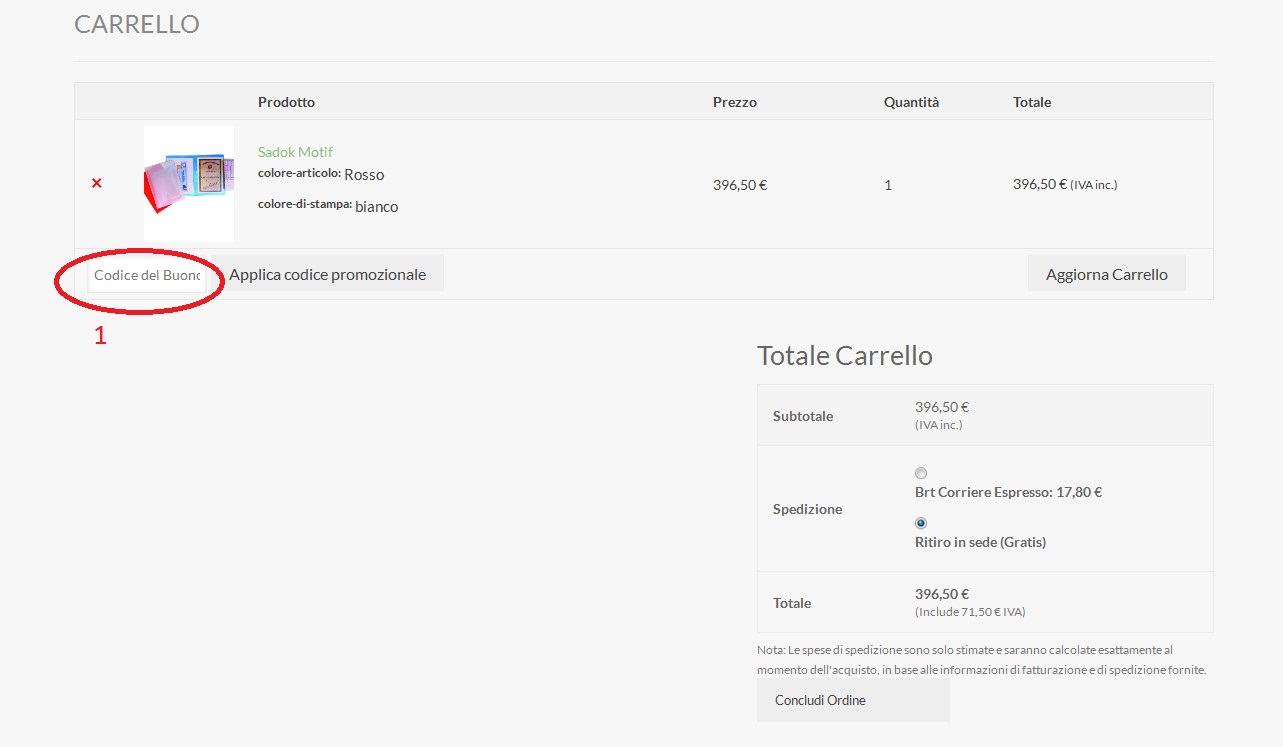Click the row total 396,50 € (IVA inc.)

pyautogui.click(x=1065, y=185)
